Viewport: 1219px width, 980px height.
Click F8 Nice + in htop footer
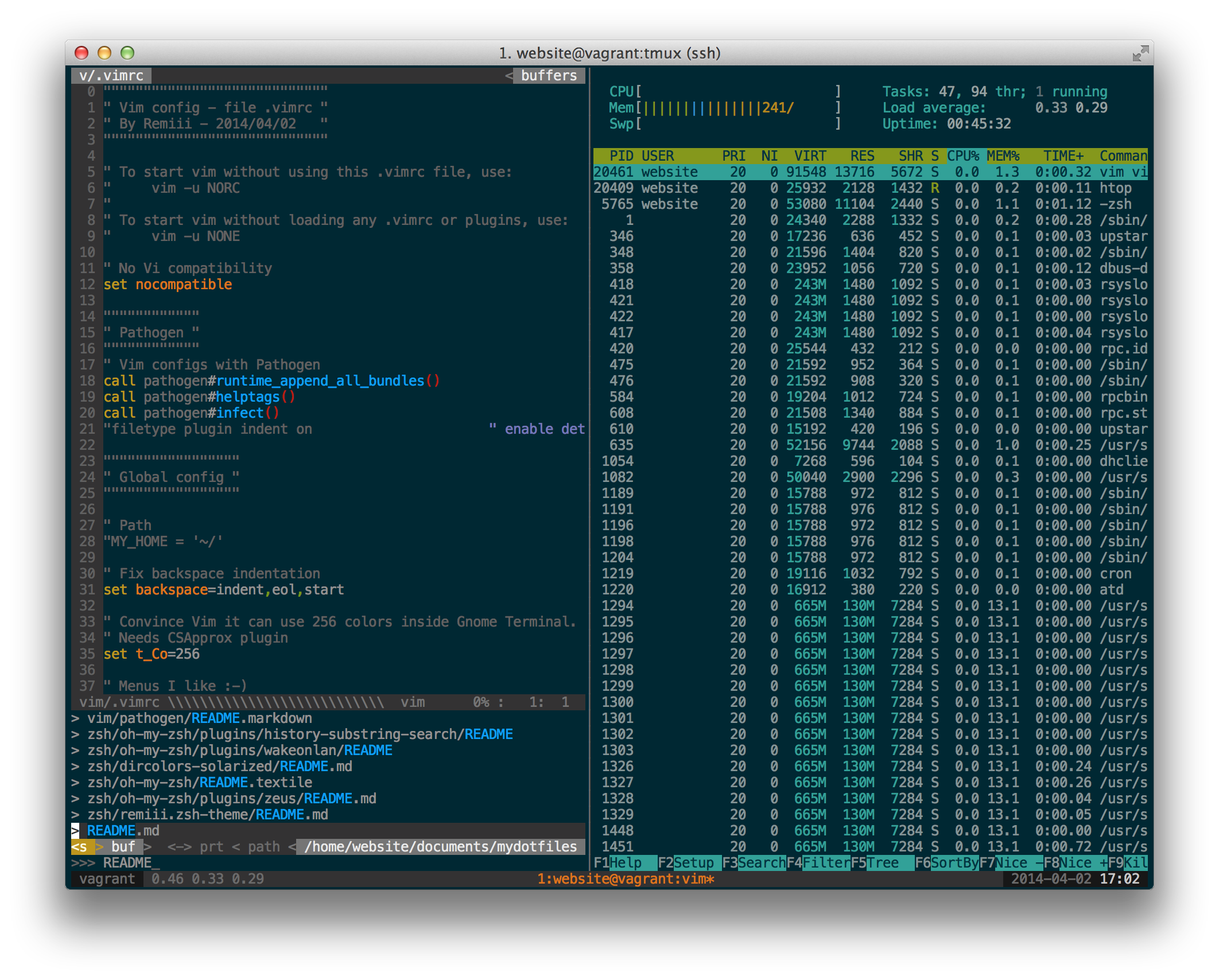pyautogui.click(x=1076, y=863)
